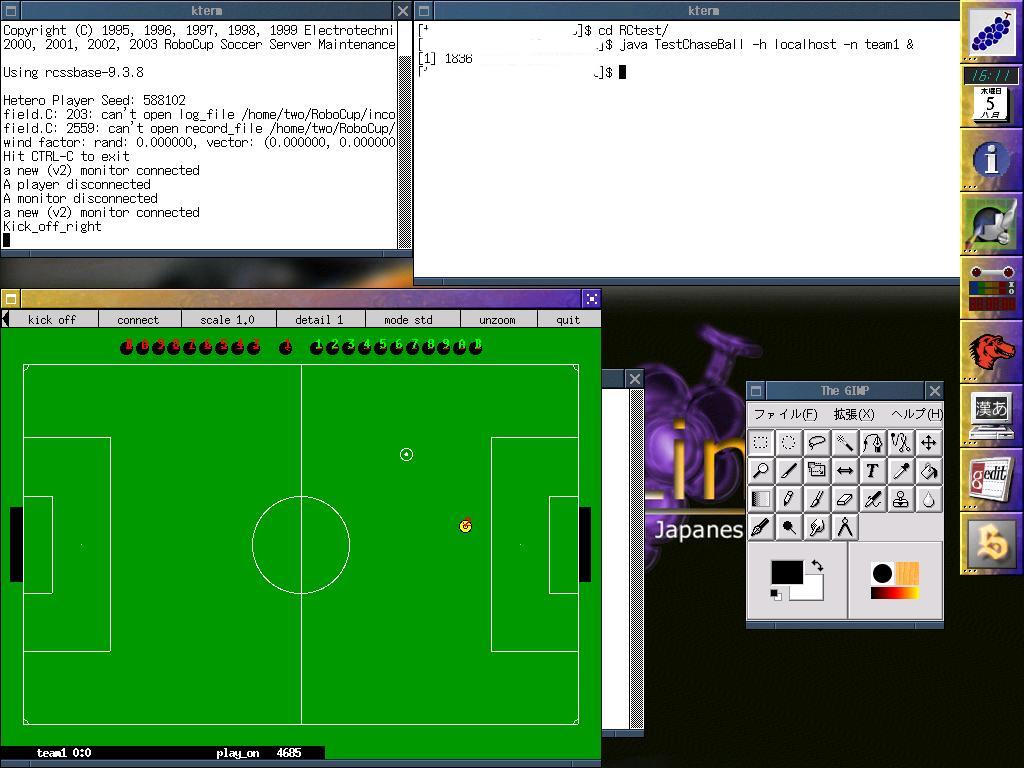Choose the Magnify zoom tool
This screenshot has width=1024, height=768.
pyautogui.click(x=760, y=471)
